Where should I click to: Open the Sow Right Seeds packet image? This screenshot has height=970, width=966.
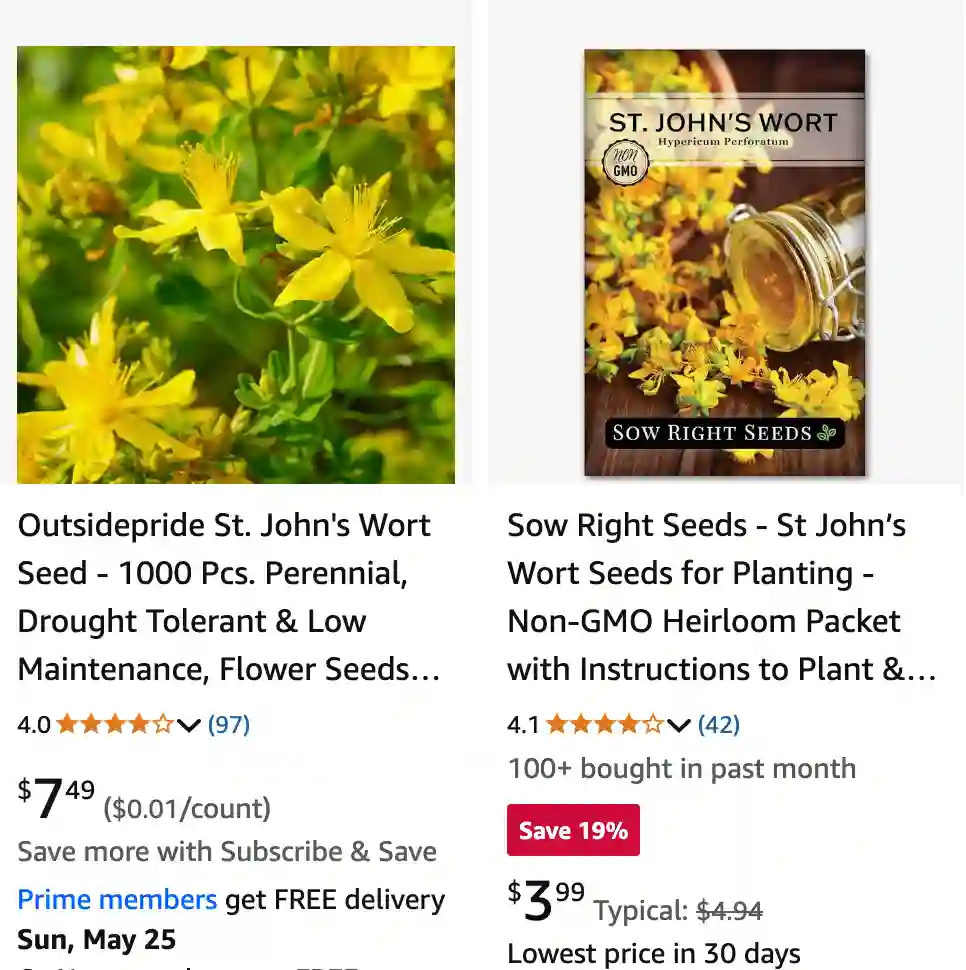725,263
